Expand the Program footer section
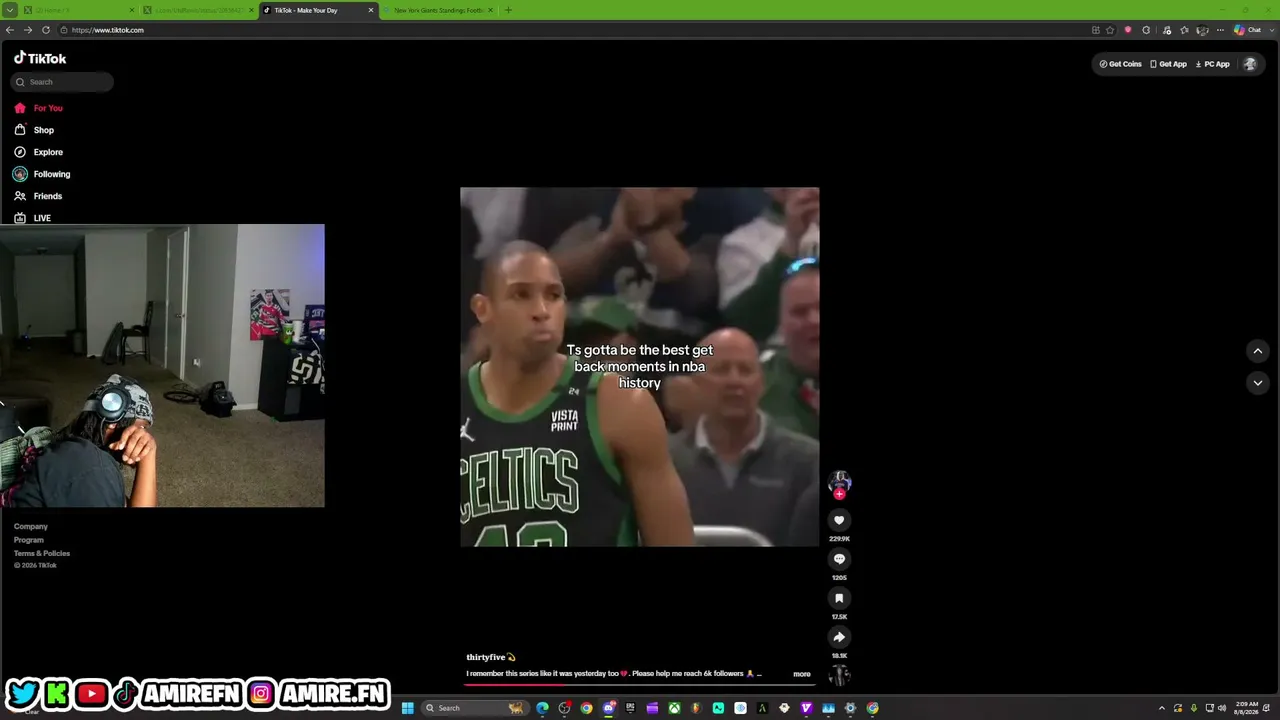The image size is (1280, 720). point(29,540)
